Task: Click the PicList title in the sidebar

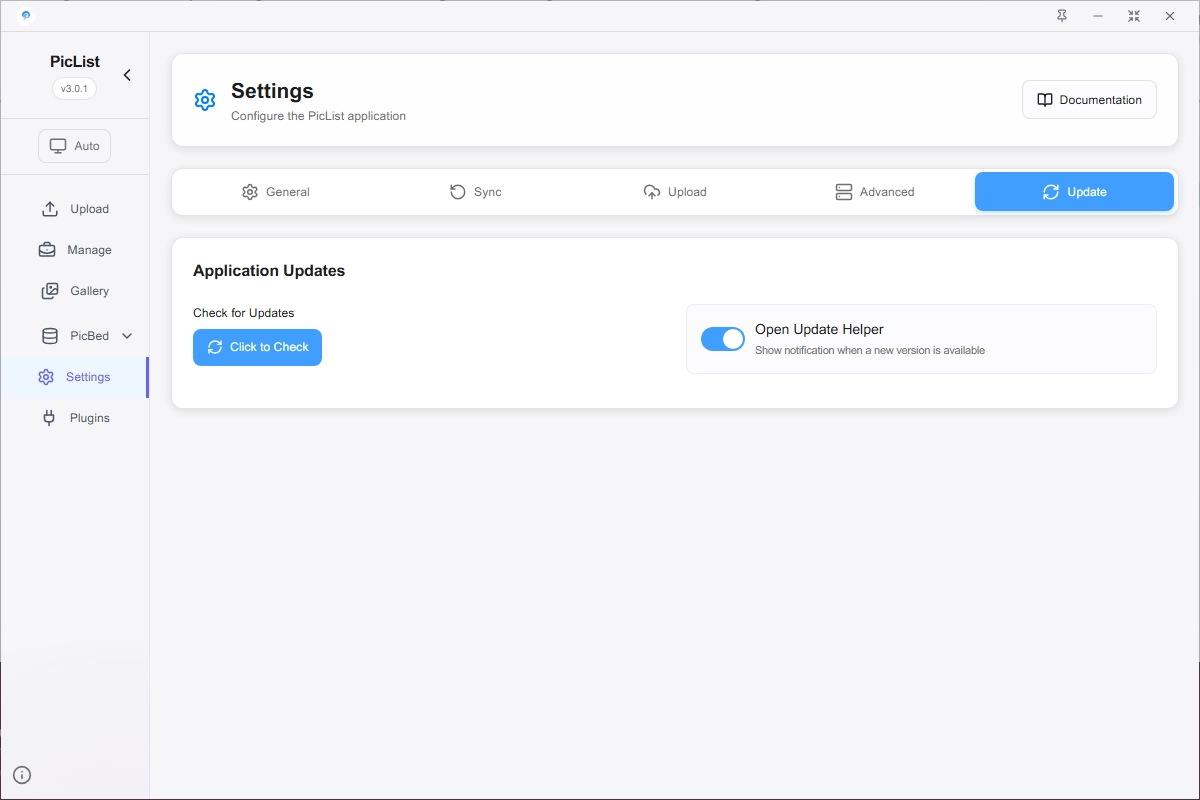Action: point(75,61)
